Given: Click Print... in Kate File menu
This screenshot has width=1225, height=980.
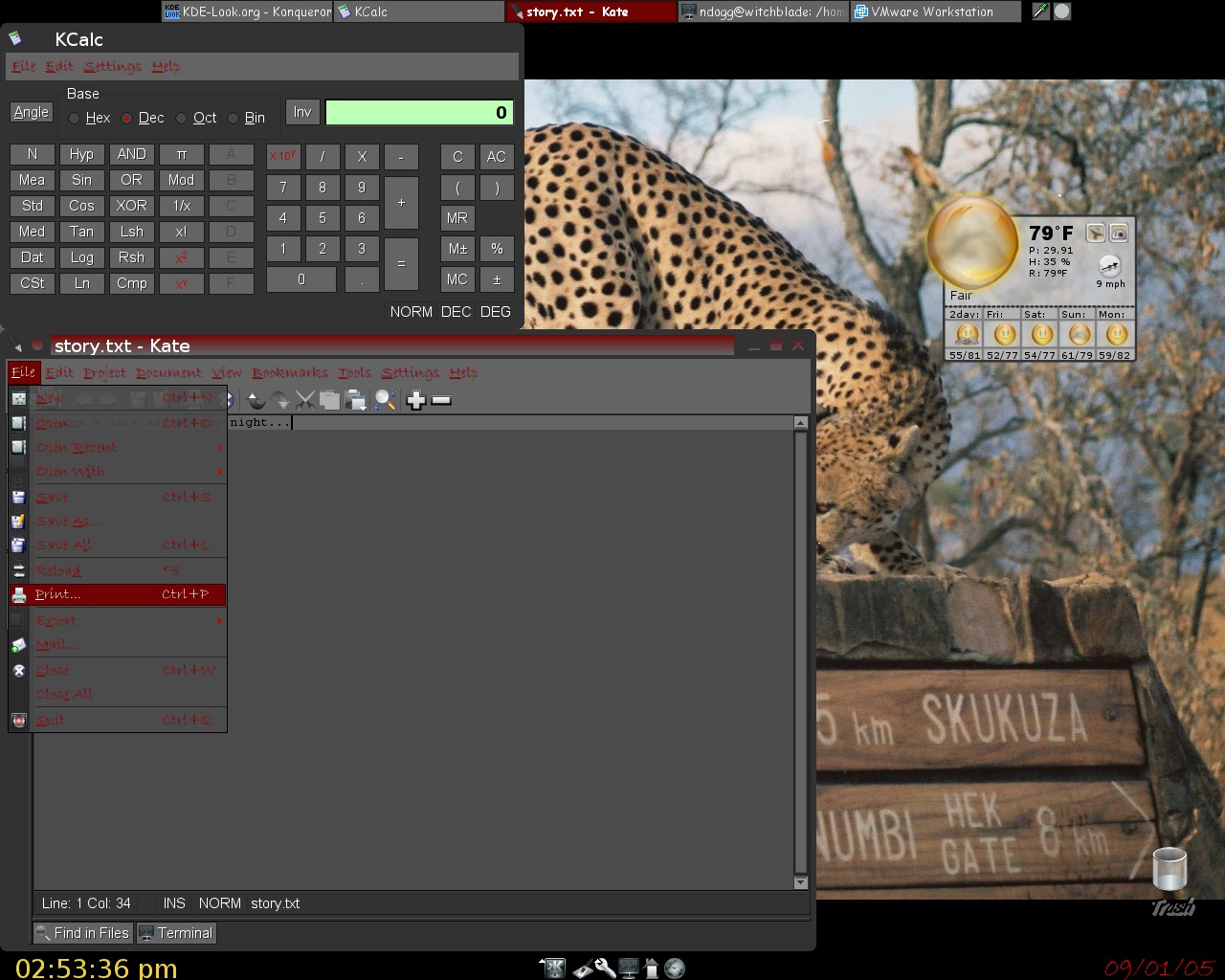Looking at the screenshot, I should (118, 594).
